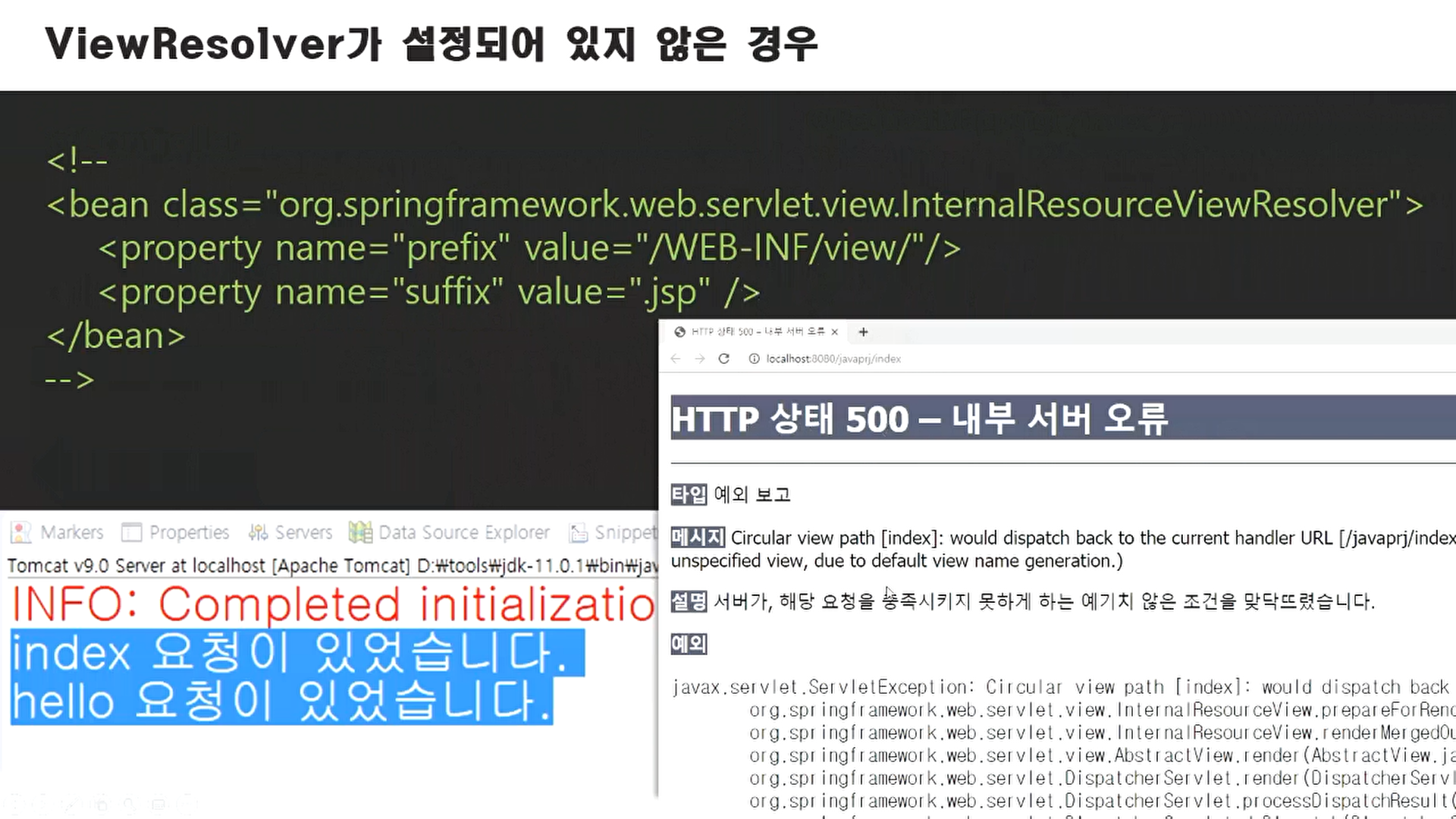
Task: Click the 설명 label in error page
Action: coord(689,601)
